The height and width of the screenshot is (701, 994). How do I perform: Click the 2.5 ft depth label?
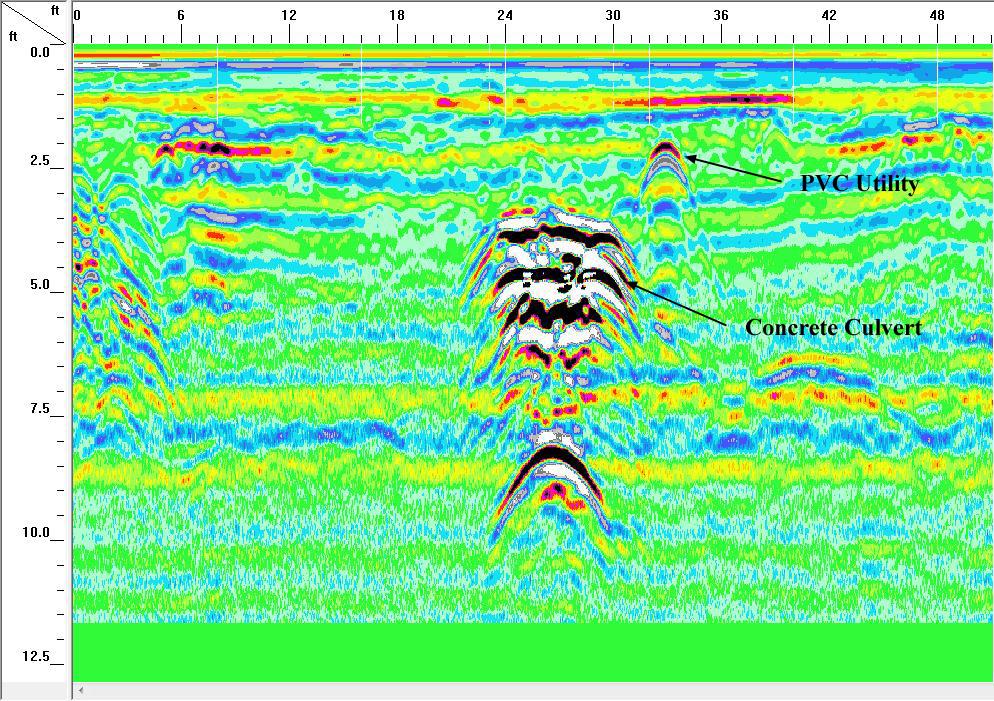(39, 160)
